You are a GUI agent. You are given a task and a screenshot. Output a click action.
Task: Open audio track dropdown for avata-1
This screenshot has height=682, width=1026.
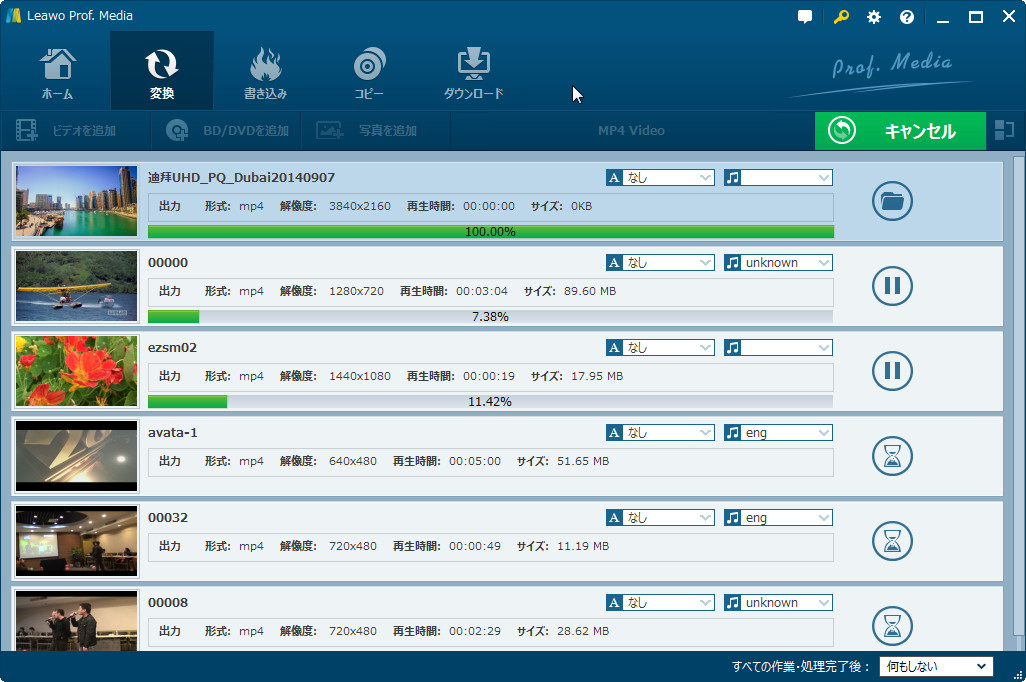click(778, 433)
